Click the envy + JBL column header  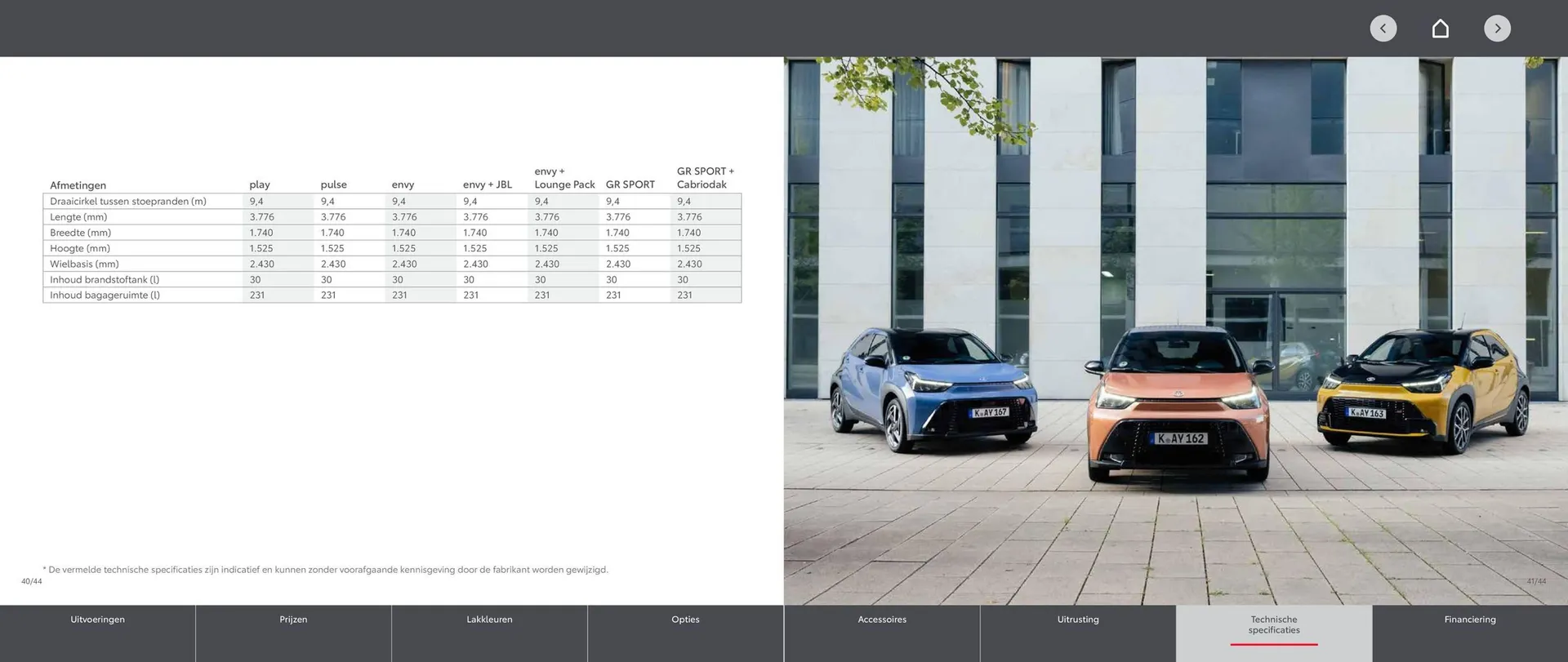[x=488, y=185]
